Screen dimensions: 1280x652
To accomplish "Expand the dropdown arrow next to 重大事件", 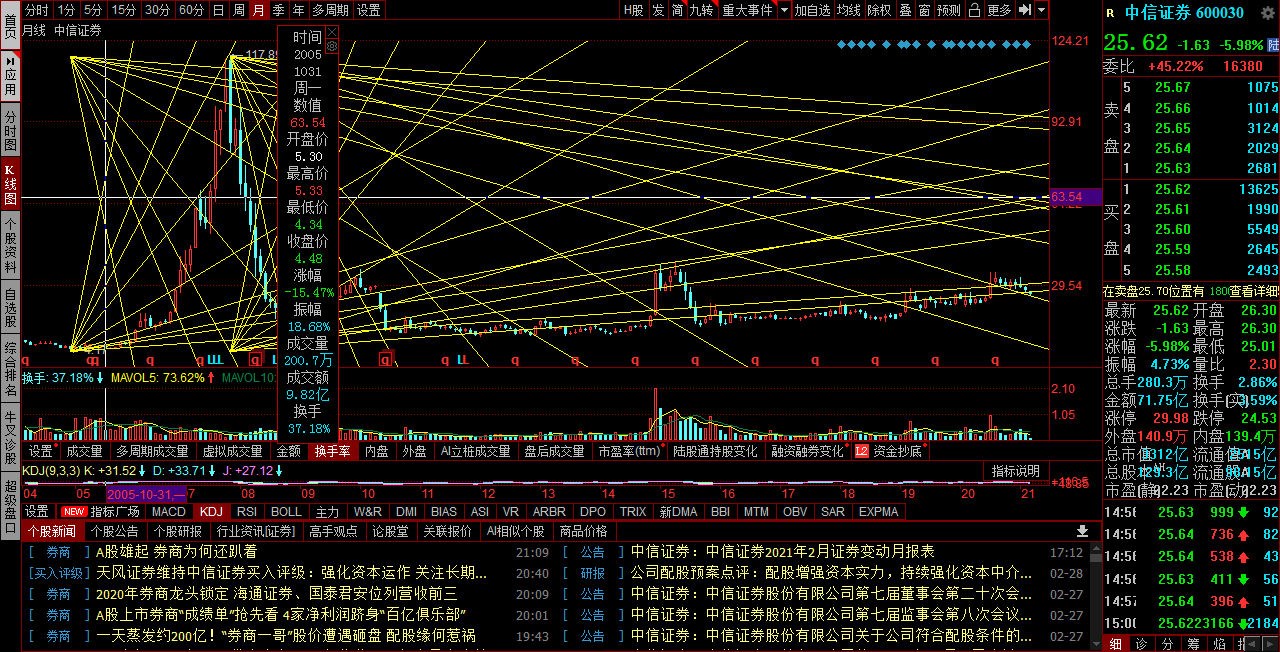I will (x=785, y=10).
